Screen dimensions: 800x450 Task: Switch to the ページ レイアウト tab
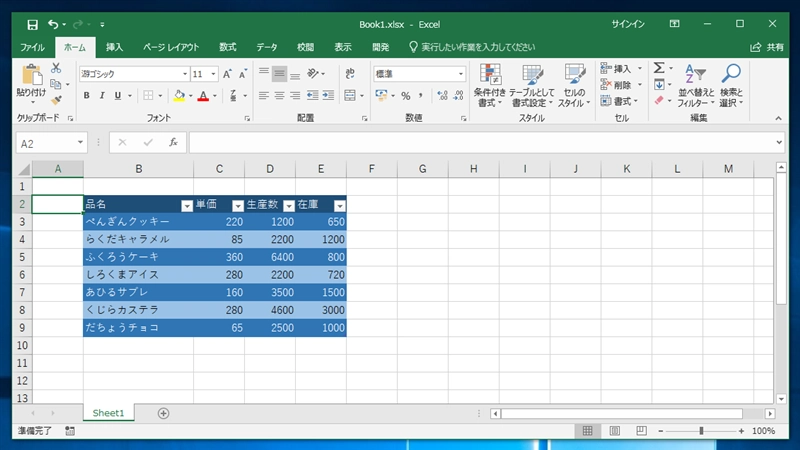pos(171,47)
